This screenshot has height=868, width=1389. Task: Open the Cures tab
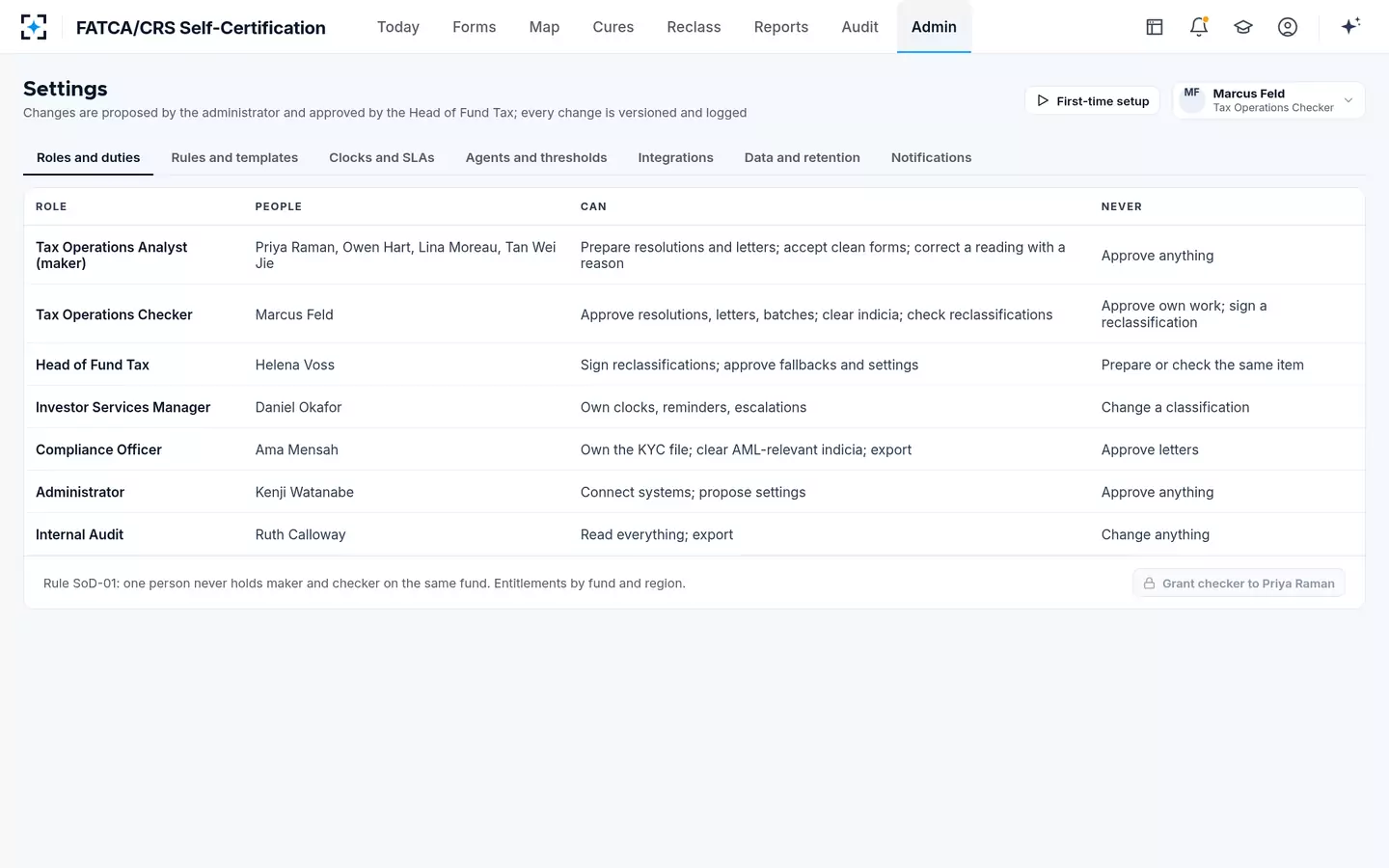[x=613, y=27]
